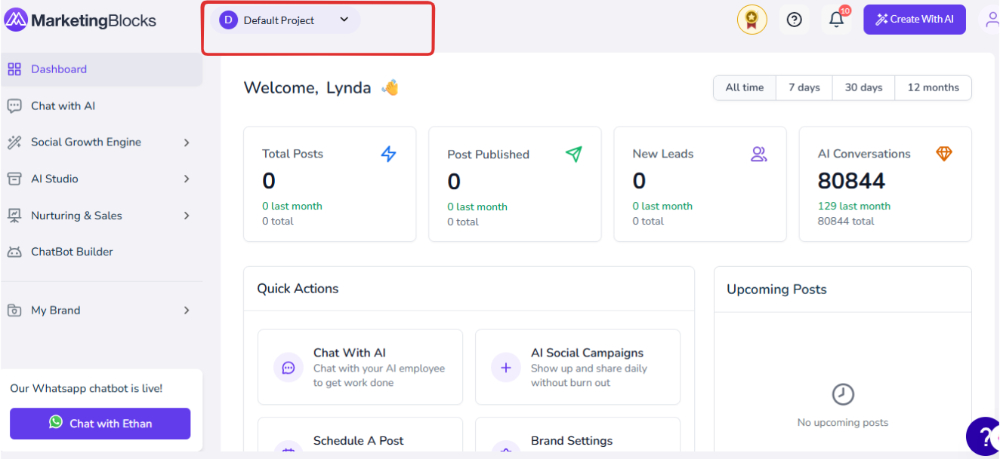Image resolution: width=1000 pixels, height=459 pixels.
Task: Click the 80844 AI Conversations value
Action: tap(851, 182)
